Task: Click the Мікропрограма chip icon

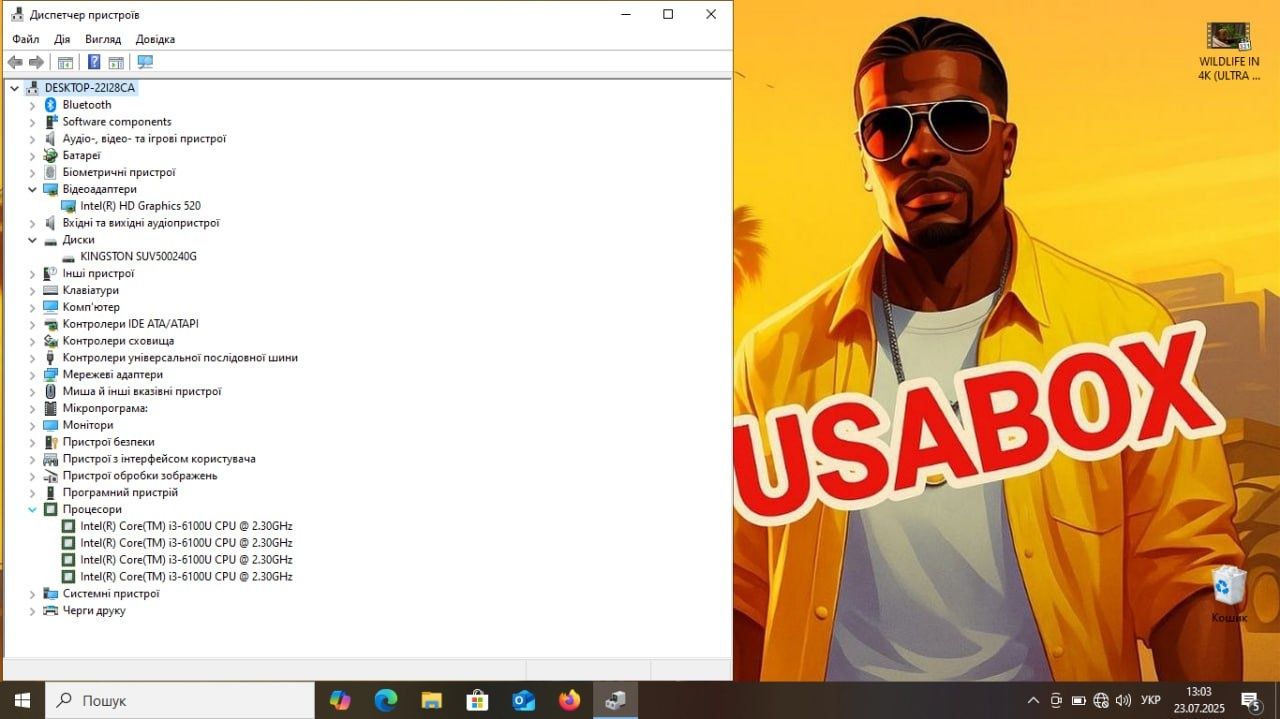Action: click(x=51, y=408)
